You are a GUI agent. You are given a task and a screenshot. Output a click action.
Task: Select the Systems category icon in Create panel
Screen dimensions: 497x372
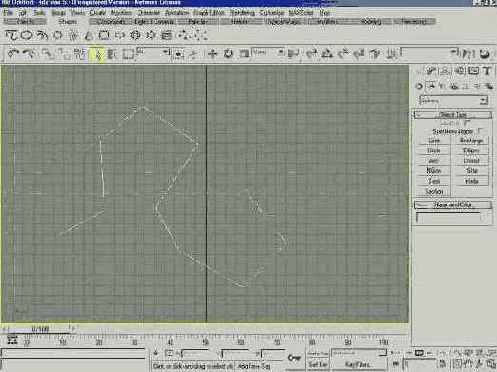(x=489, y=86)
